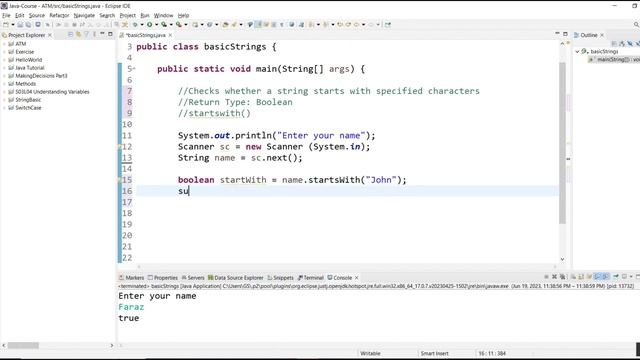Click Project Explorer horizontal scrollbar thumb
Viewport: 640px width, 360px height.
(x=23, y=345)
